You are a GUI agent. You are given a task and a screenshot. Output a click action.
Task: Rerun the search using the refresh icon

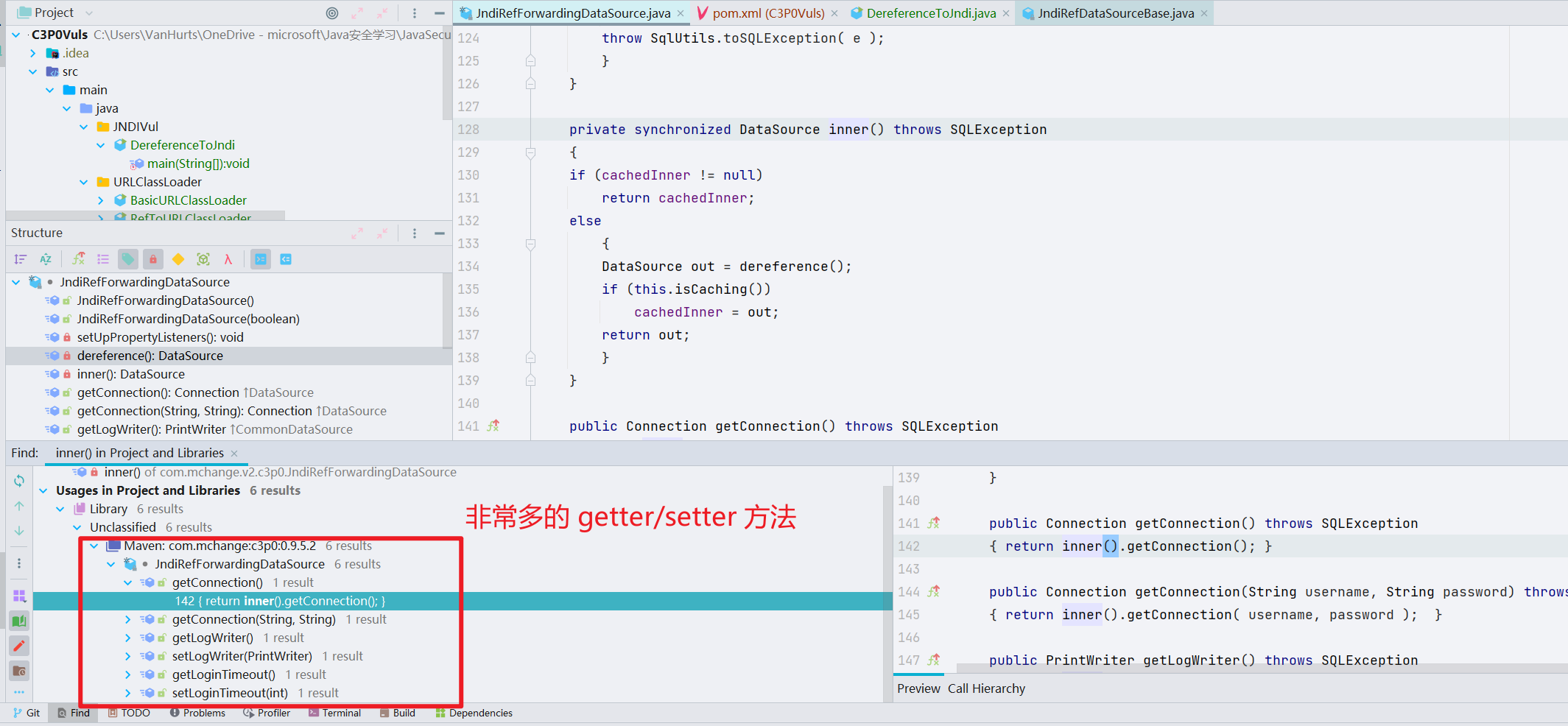tap(19, 480)
